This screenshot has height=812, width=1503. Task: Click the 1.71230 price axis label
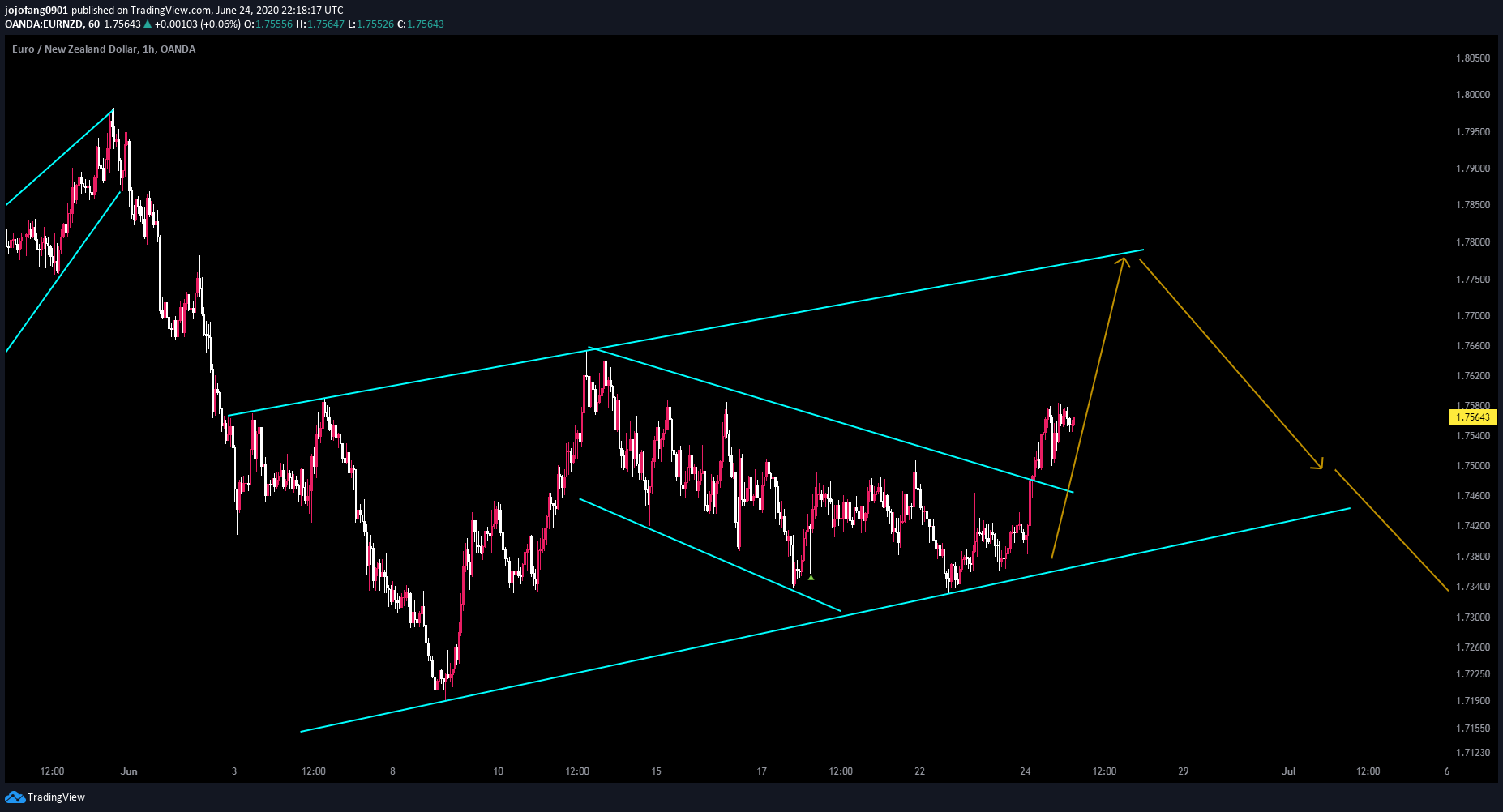(x=1473, y=753)
